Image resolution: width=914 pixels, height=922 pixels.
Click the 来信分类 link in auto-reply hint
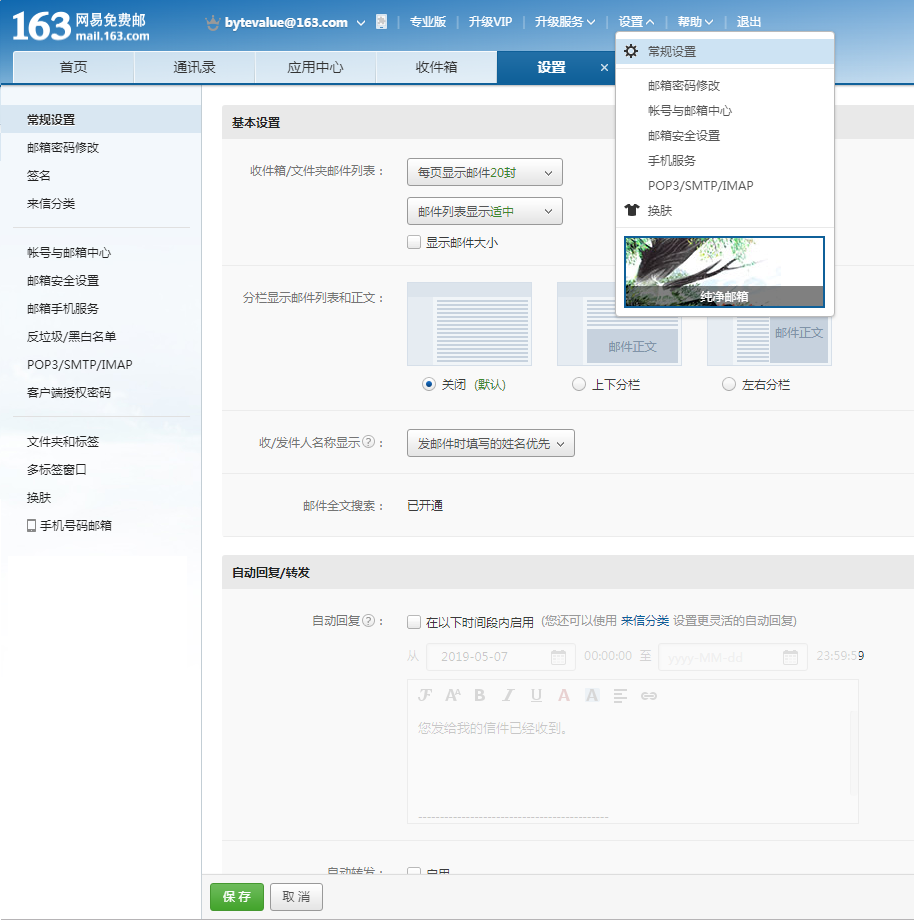[644, 621]
